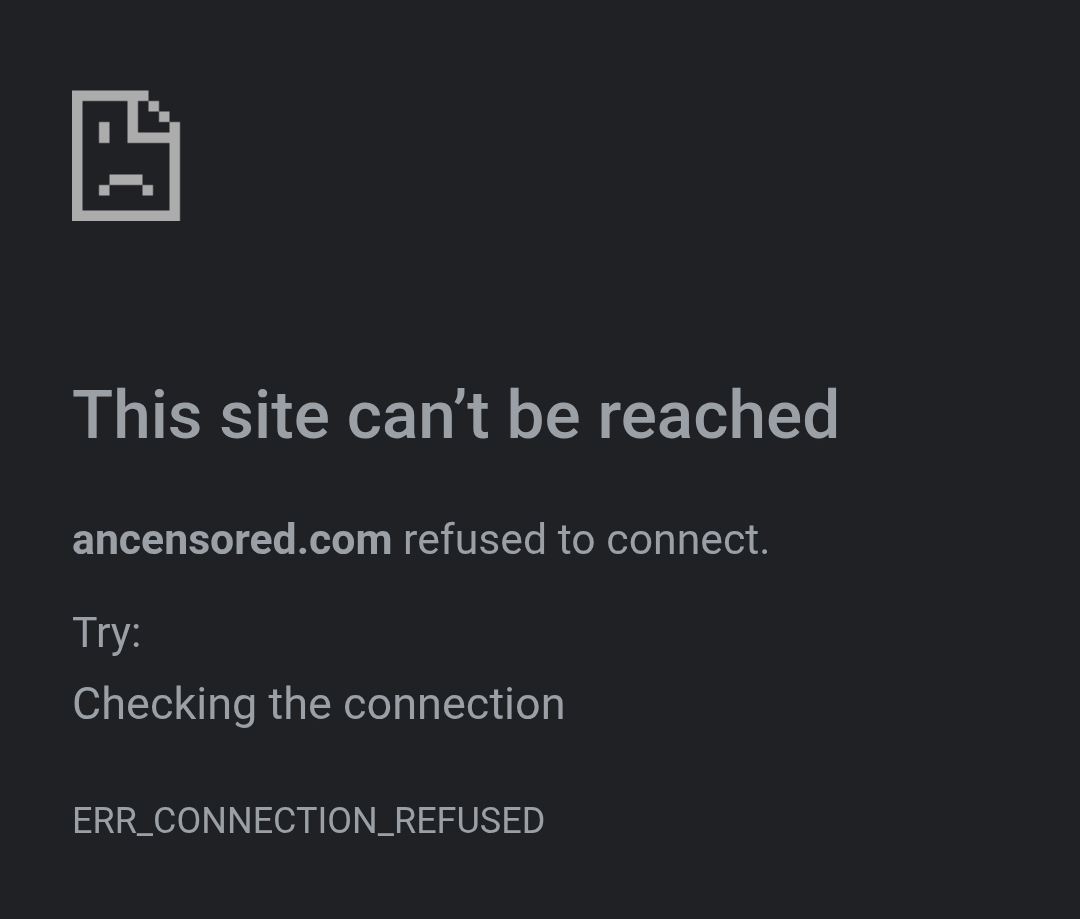This screenshot has height=919, width=1080.
Task: Click the "REFUSED" part of the error code
Action: click(x=470, y=820)
